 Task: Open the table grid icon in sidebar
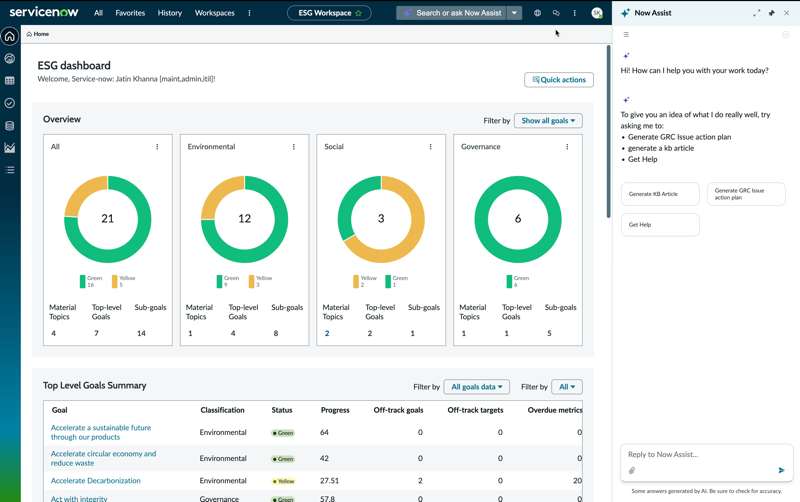pyautogui.click(x=10, y=81)
